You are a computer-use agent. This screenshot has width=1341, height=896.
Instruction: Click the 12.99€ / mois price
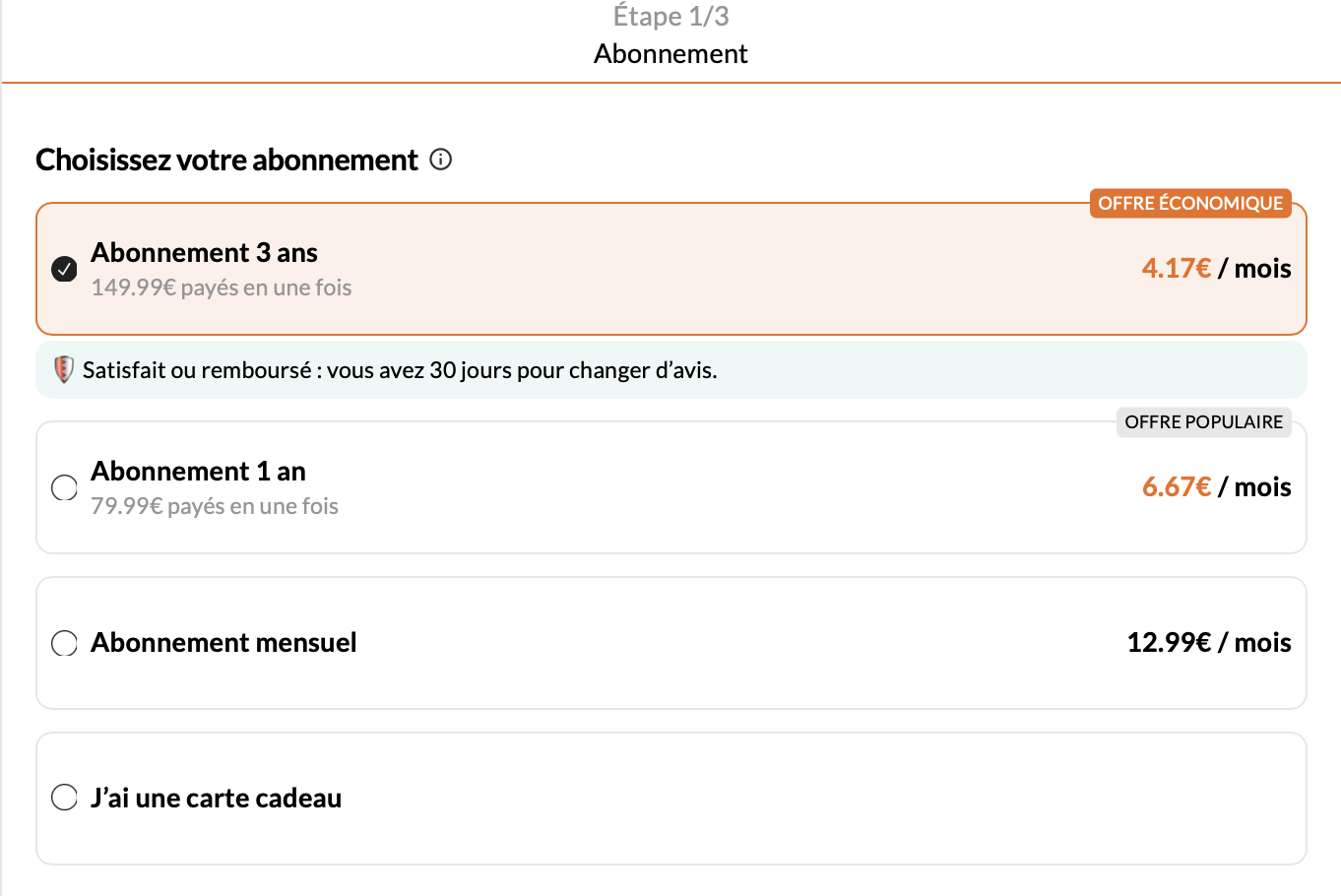tap(1208, 643)
